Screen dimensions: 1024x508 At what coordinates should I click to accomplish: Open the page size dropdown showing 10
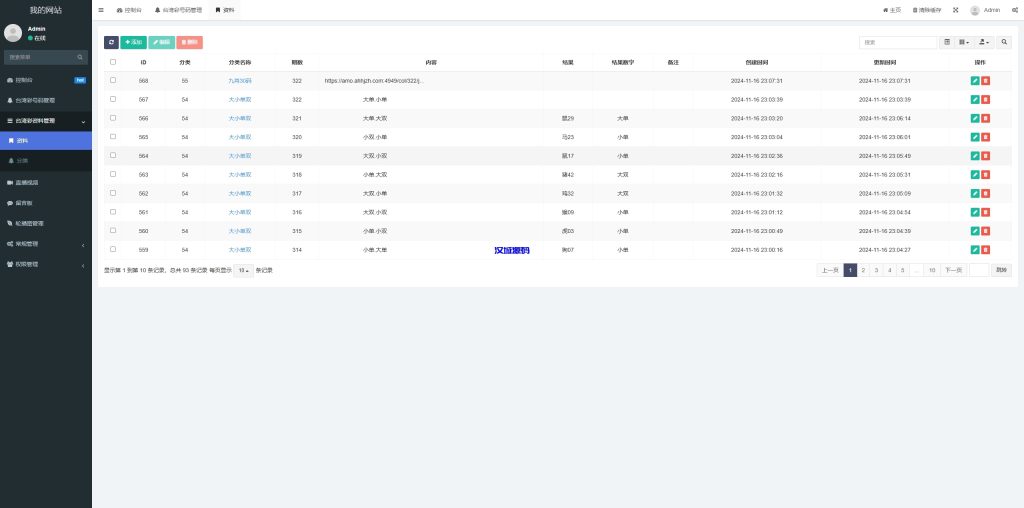pyautogui.click(x=243, y=270)
